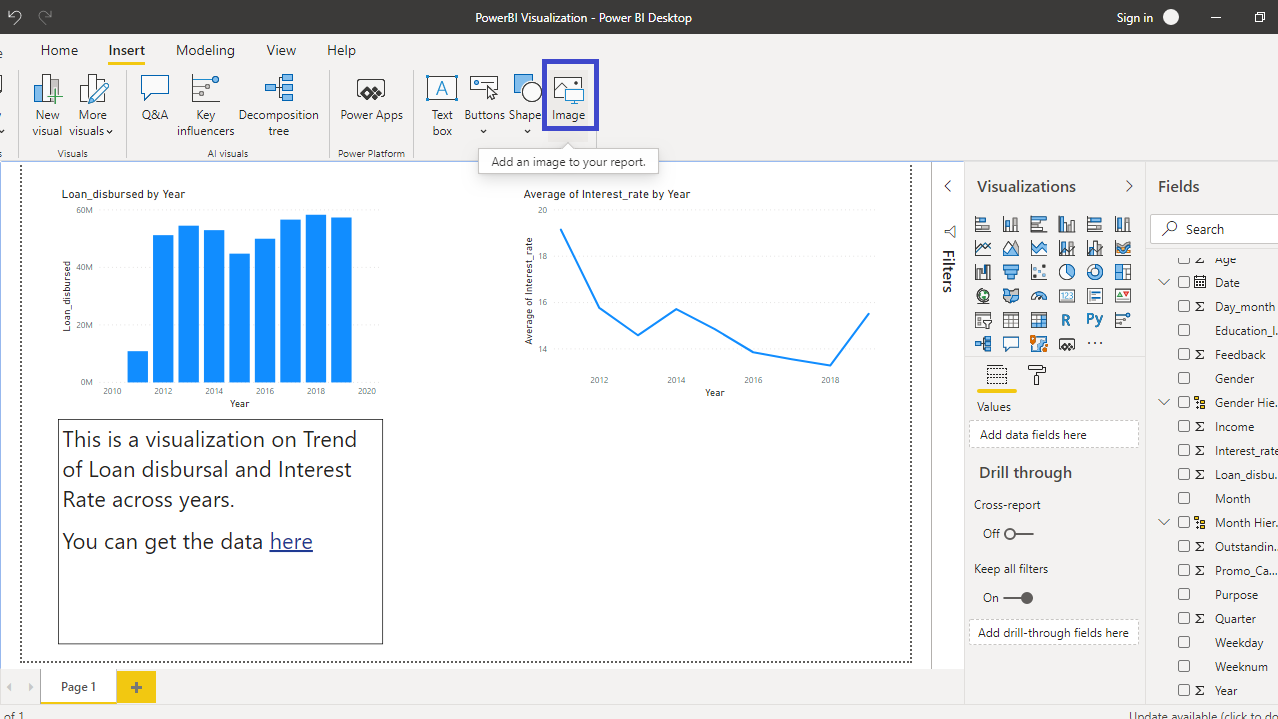Select scatter chart visualization
Screen dimensions: 1278x719
click(x=1039, y=272)
